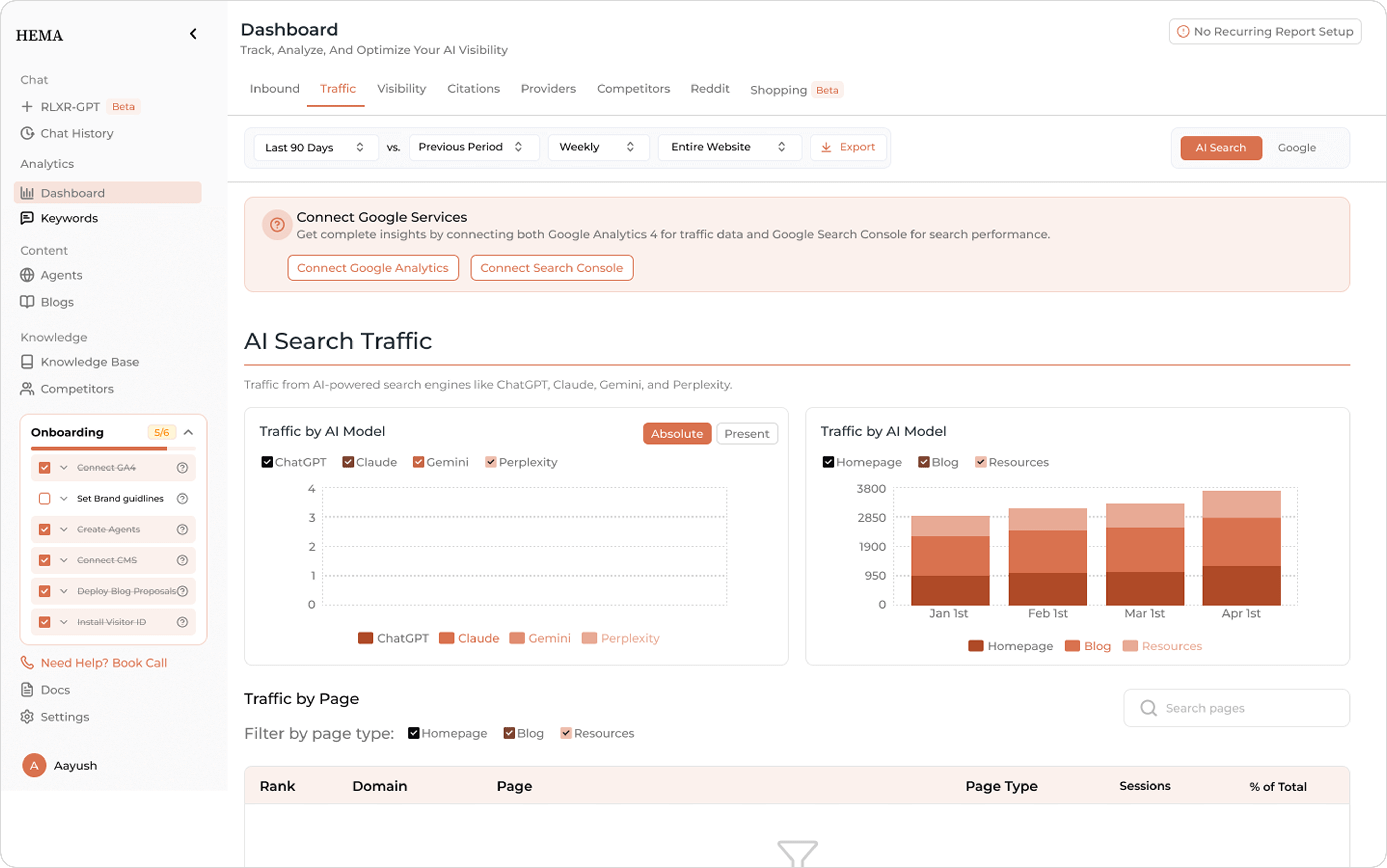Screen dimensions: 1387x868
Task: Open the help icon beside Connect GA4 task
Action: 182,467
